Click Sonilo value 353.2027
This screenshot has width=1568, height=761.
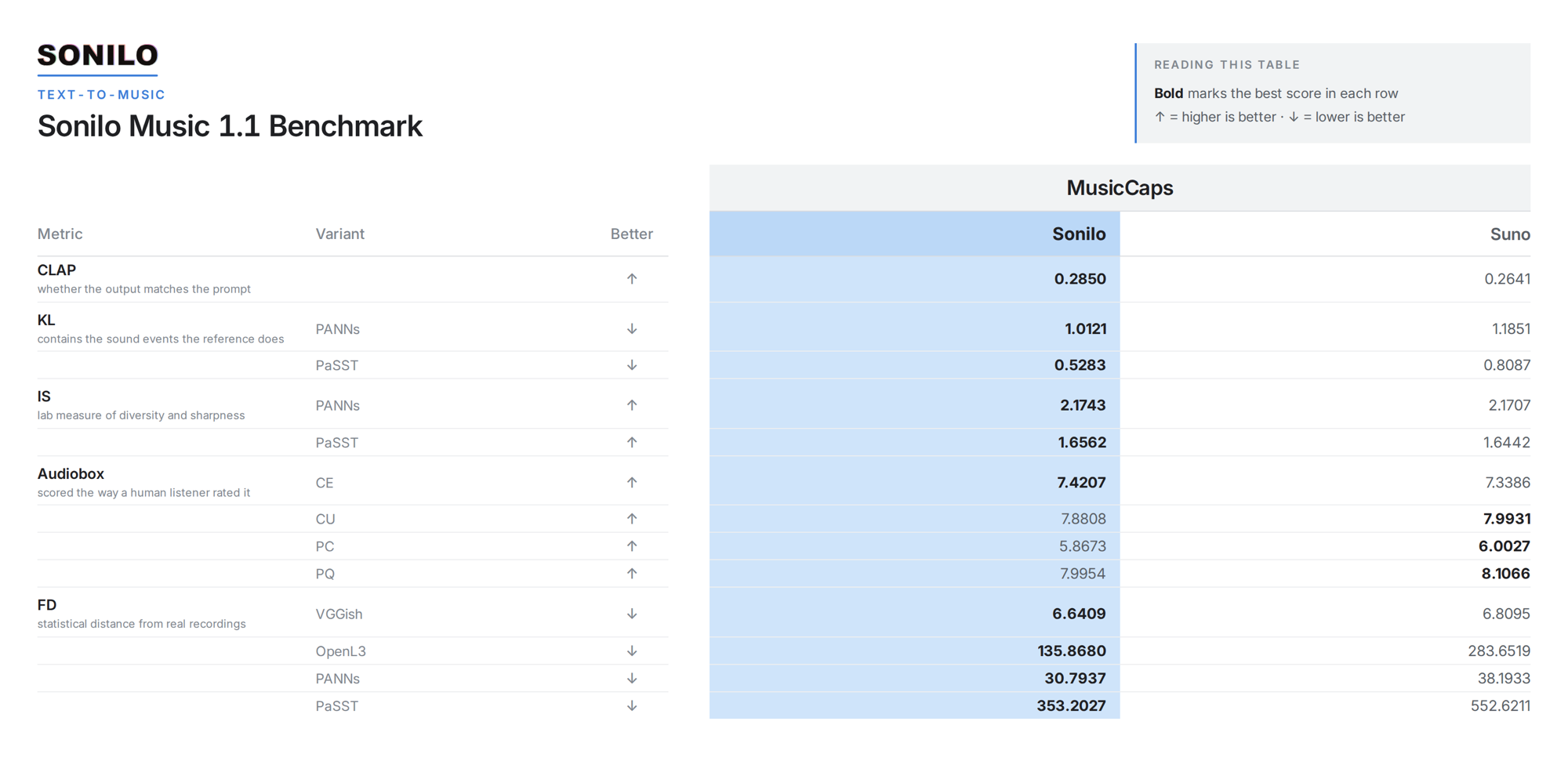click(1072, 706)
